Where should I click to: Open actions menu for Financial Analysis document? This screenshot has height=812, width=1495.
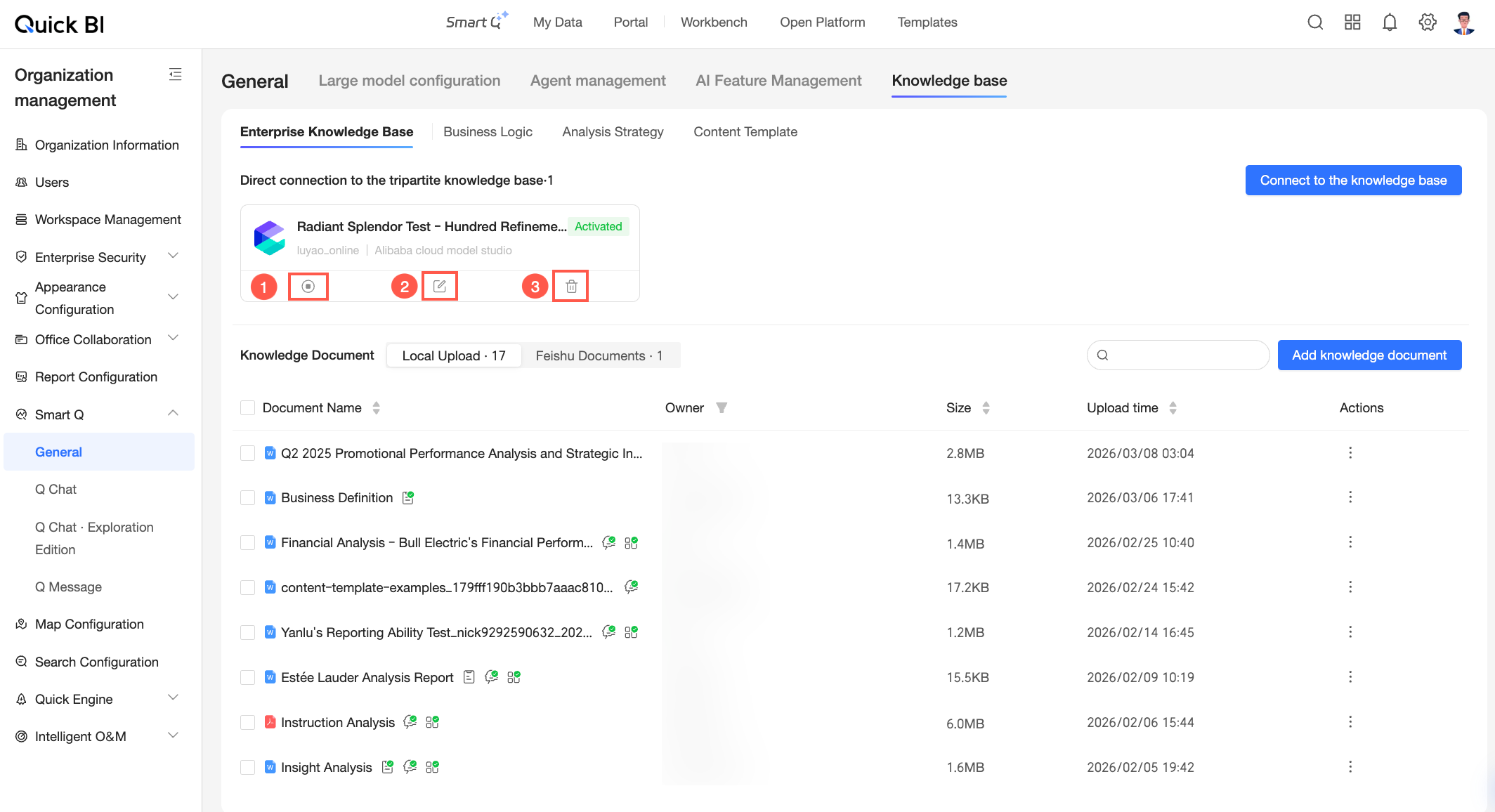(1350, 542)
